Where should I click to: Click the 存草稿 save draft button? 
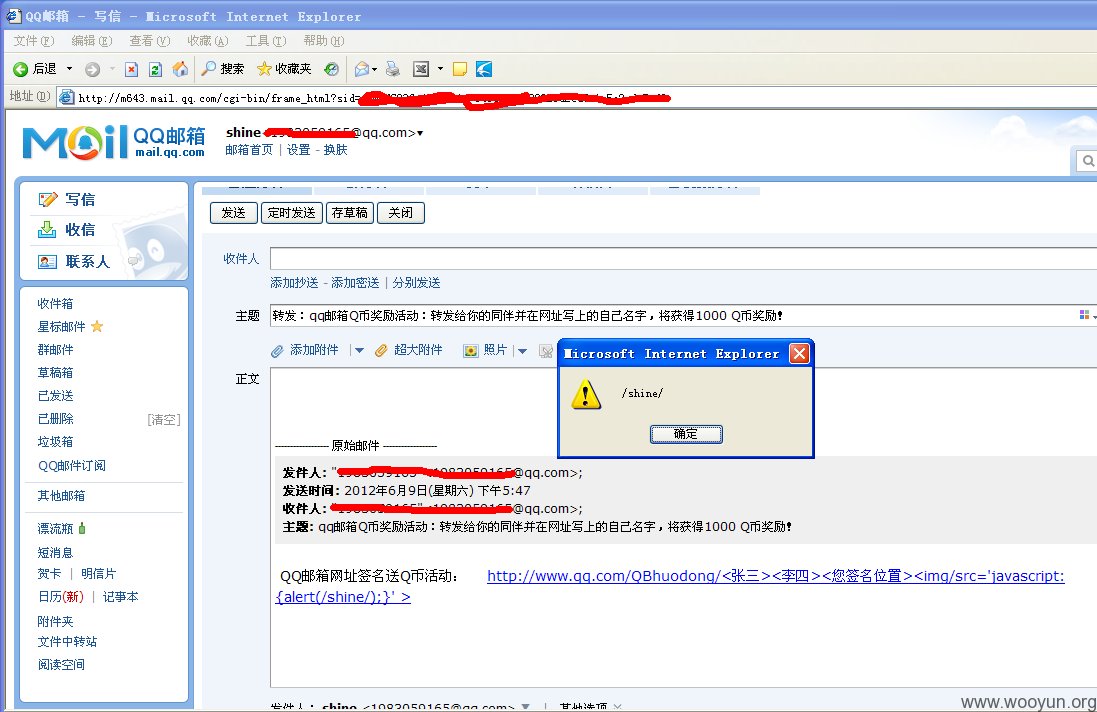coord(350,213)
